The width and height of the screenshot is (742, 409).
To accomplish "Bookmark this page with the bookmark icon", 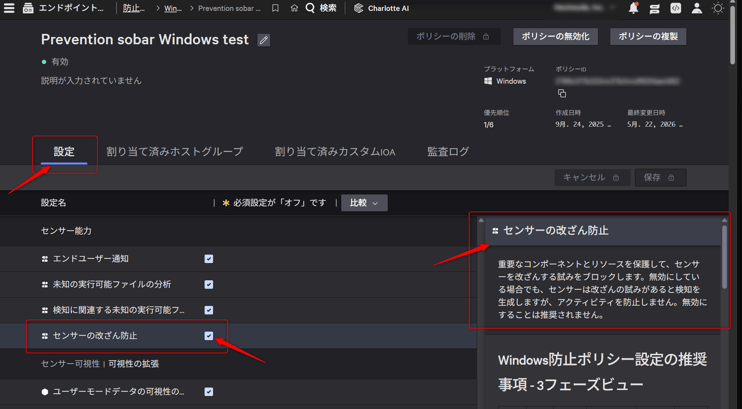I will click(x=275, y=8).
